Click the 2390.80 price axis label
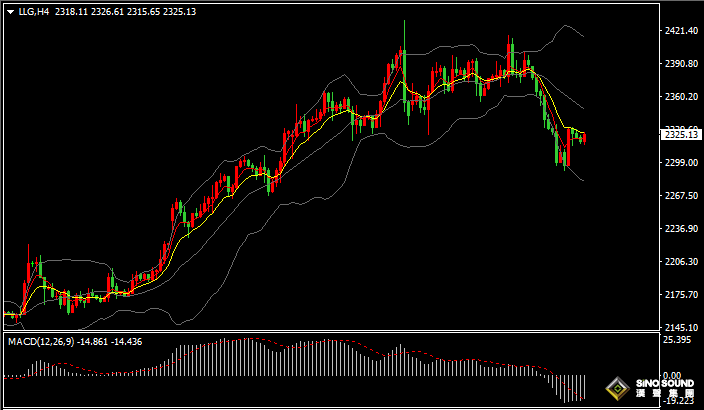The image size is (704, 410). point(680,64)
